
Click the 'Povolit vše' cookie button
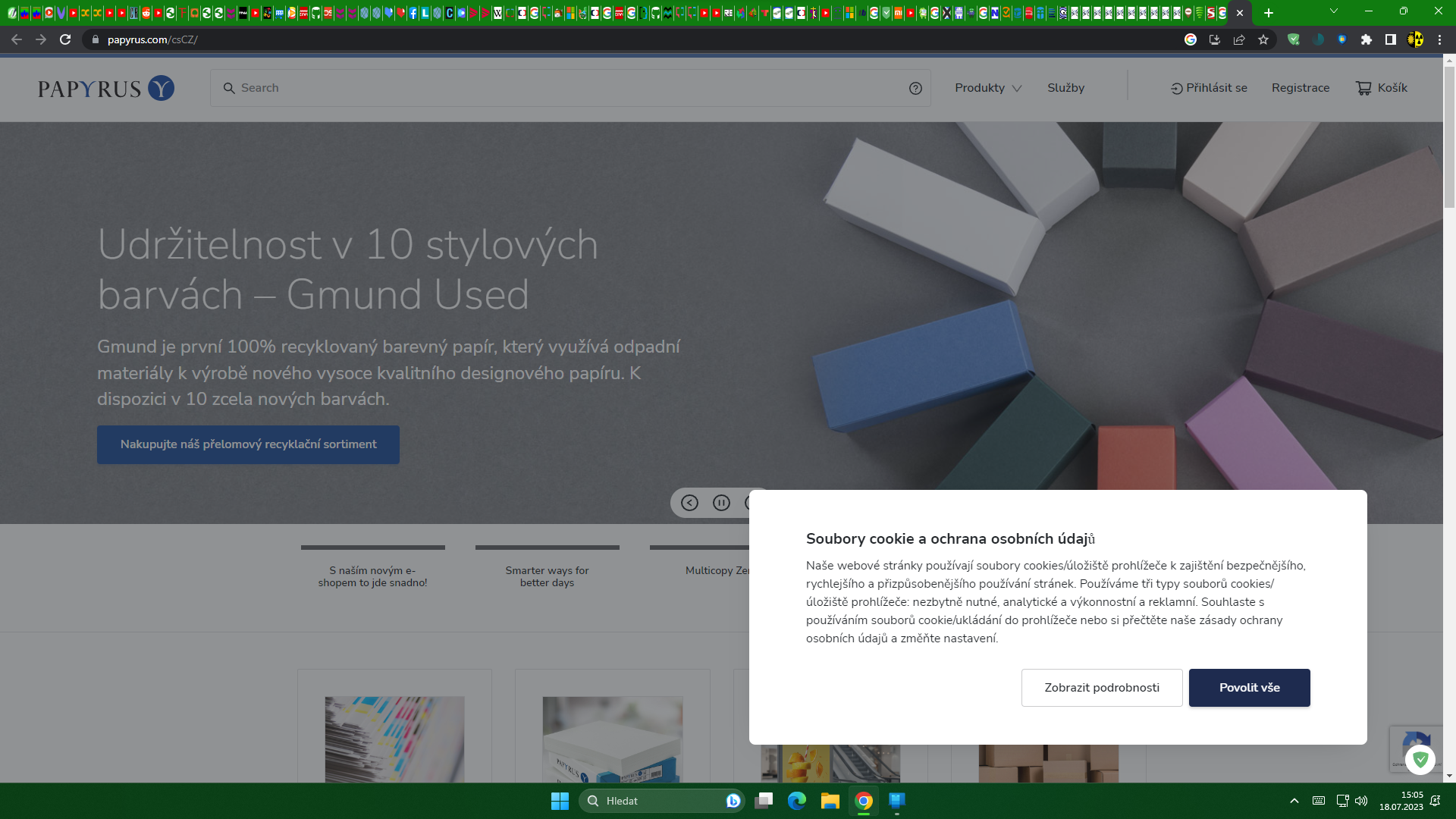[1249, 687]
